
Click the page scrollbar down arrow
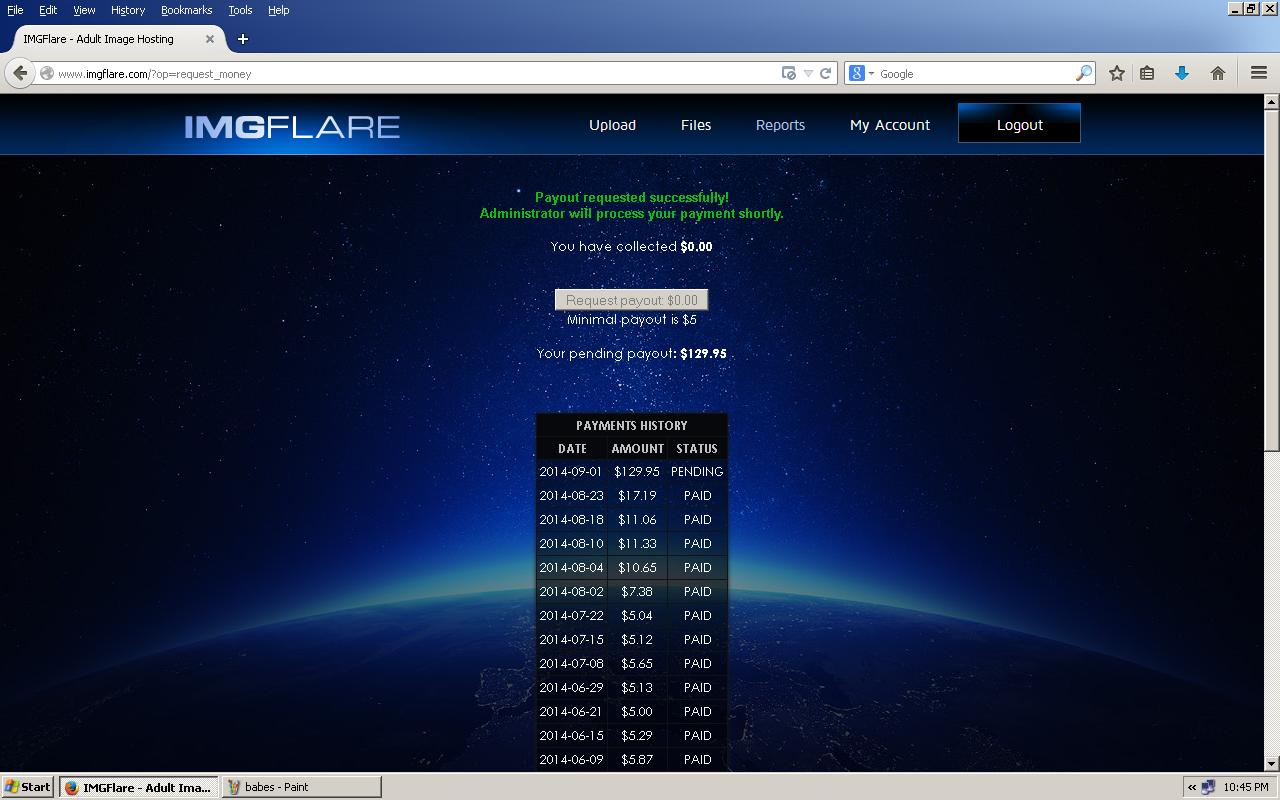tap(1272, 765)
